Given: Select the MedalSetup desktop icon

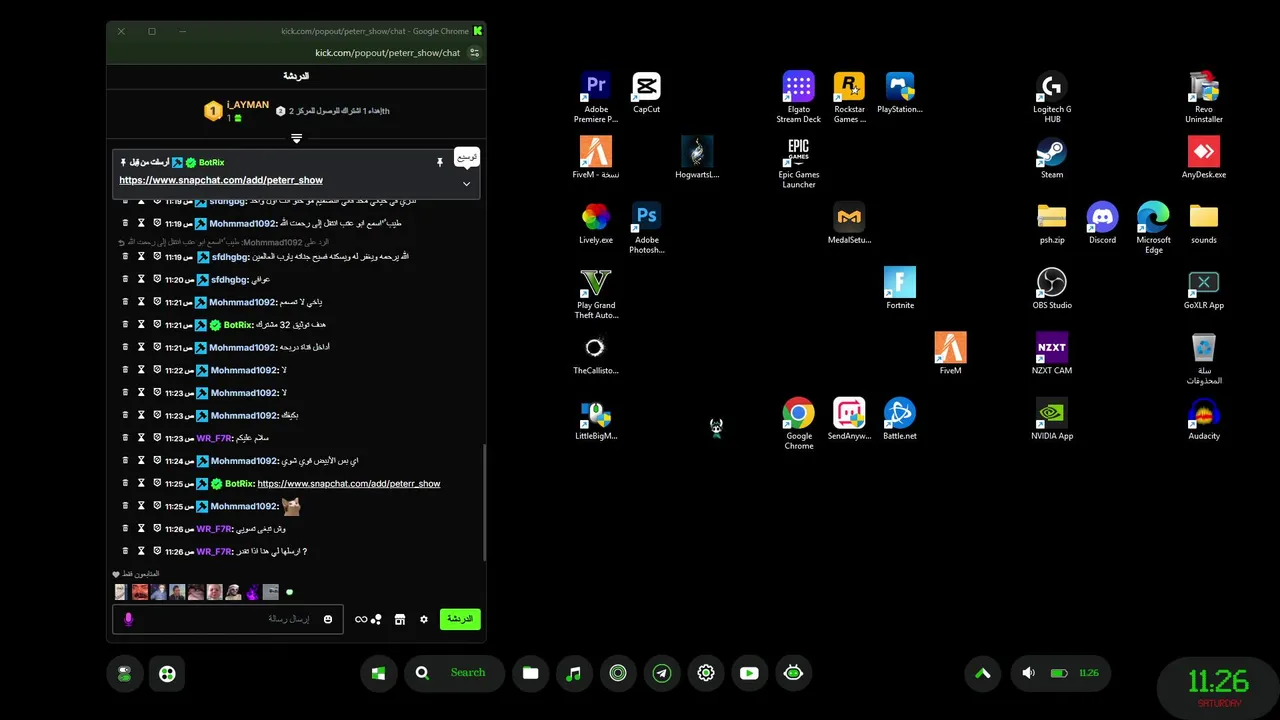Looking at the screenshot, I should [x=849, y=223].
